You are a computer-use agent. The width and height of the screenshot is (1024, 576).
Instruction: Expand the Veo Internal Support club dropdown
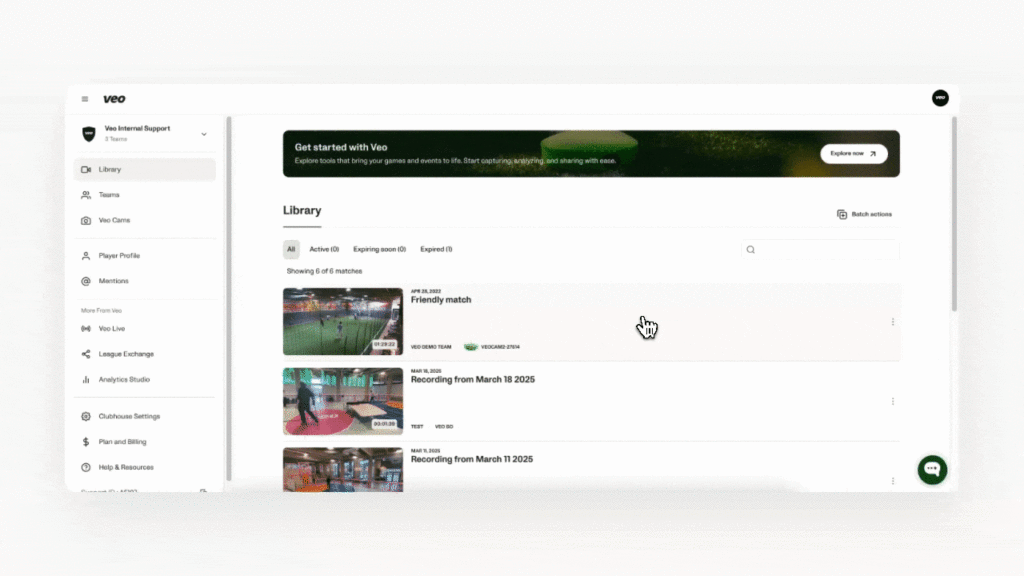204,134
